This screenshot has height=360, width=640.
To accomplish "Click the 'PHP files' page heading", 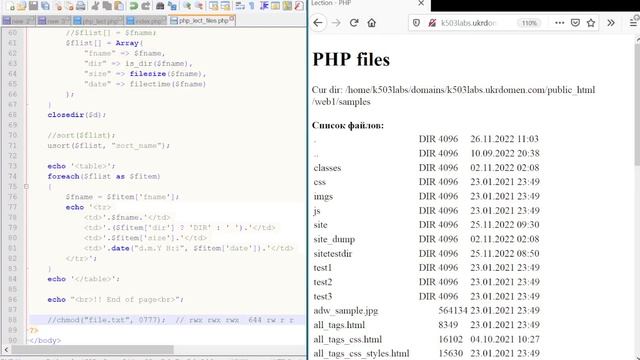I will (351, 60).
